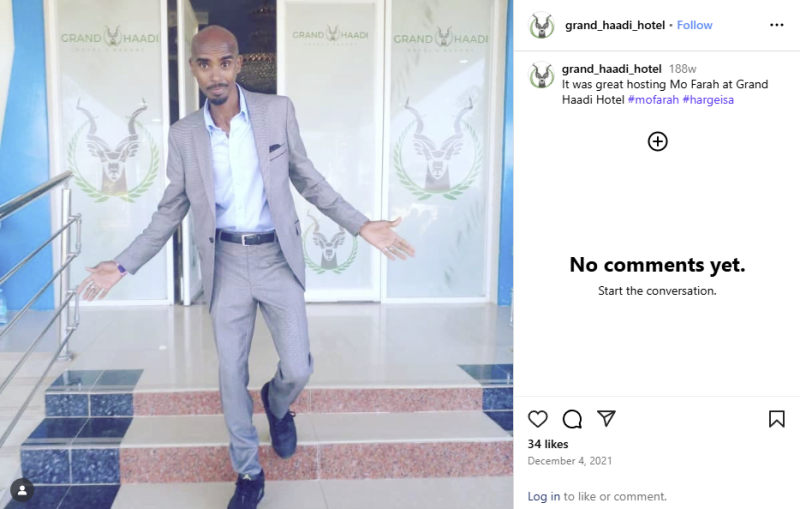Expand comments with the plus circle icon
This screenshot has height=509, width=800.
657,141
